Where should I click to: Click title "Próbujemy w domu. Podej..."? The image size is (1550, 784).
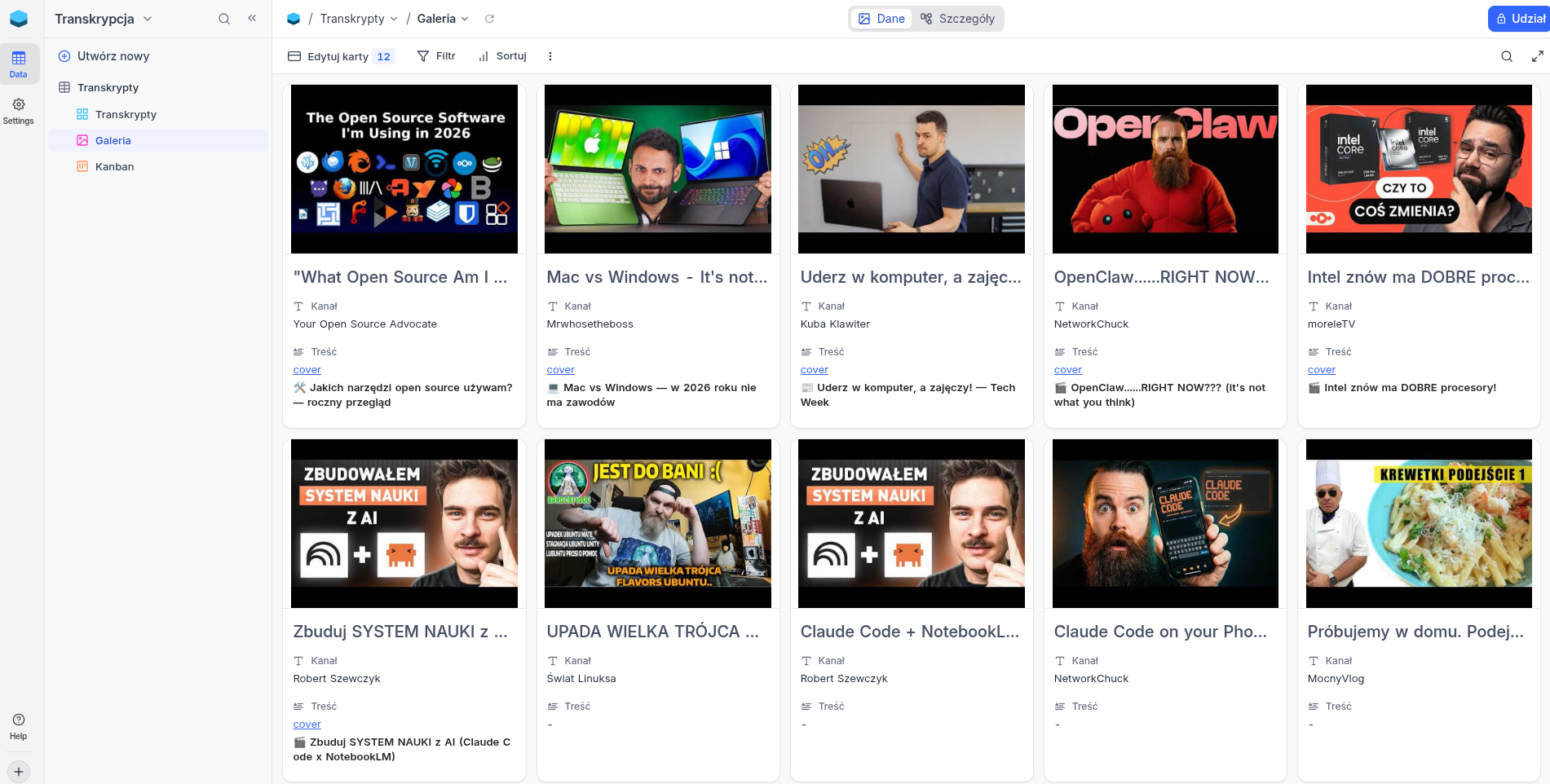[1415, 632]
